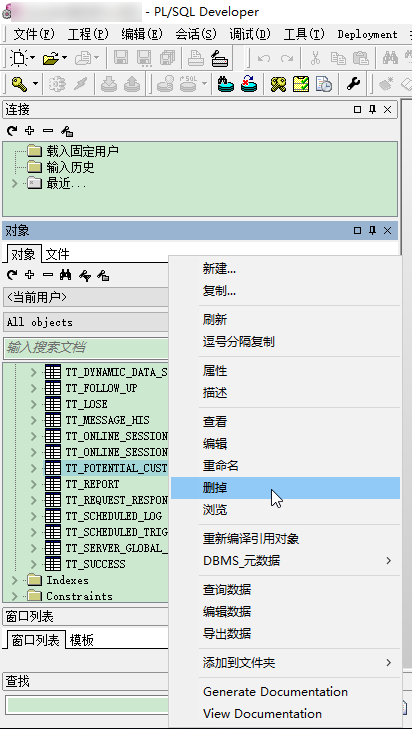Click the 输入搜索文档 search field
This screenshot has width=412, height=729.
[x=86, y=348]
